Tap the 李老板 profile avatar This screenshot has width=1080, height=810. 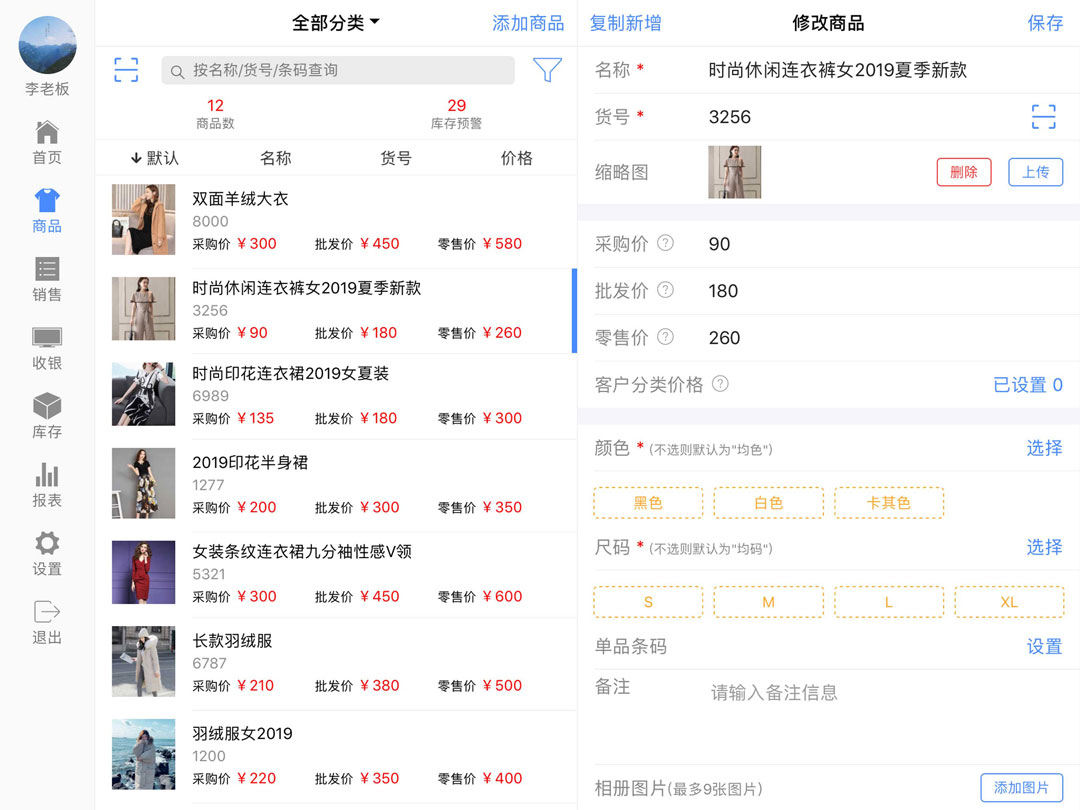coord(48,45)
